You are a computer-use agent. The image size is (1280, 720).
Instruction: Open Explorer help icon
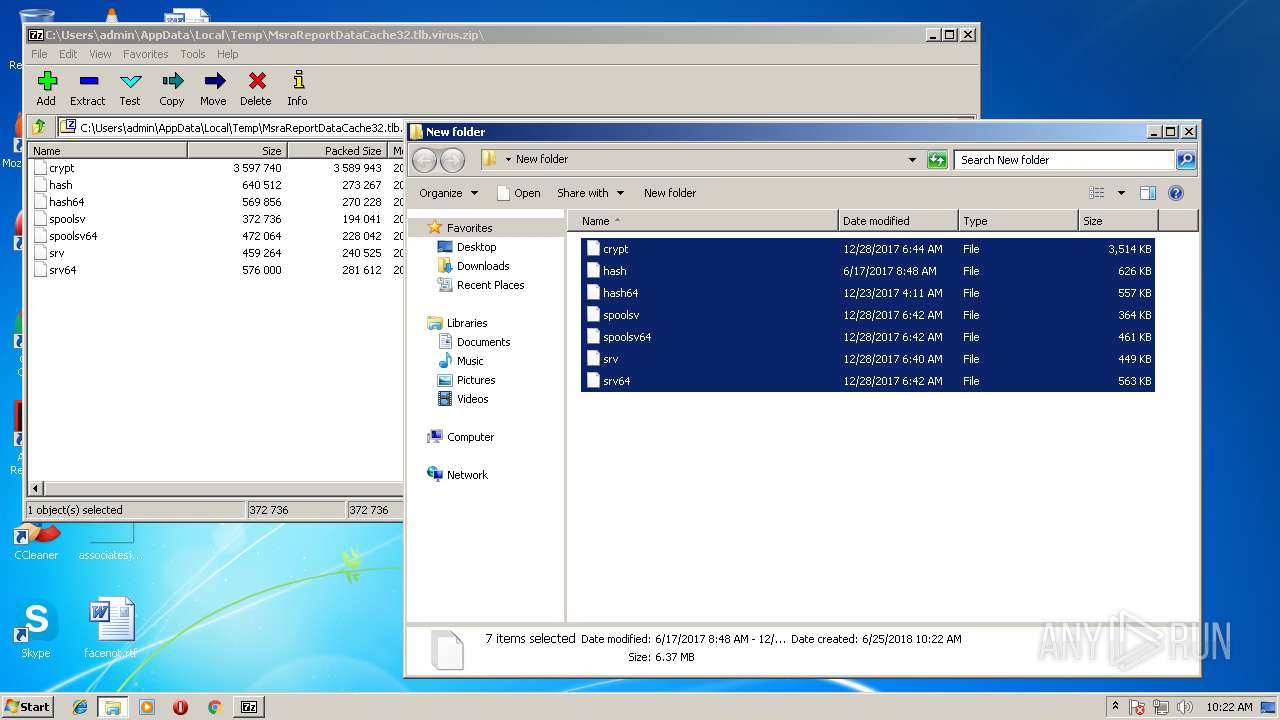click(x=1176, y=193)
